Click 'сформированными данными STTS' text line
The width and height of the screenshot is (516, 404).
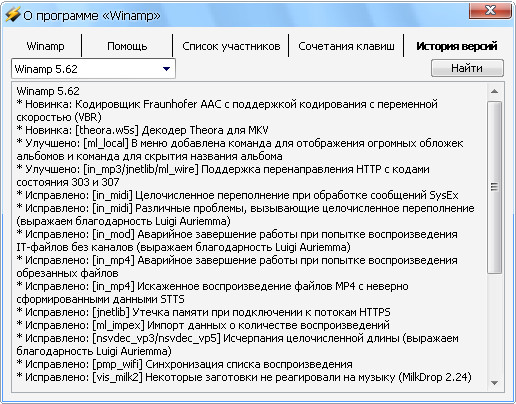pos(100,299)
